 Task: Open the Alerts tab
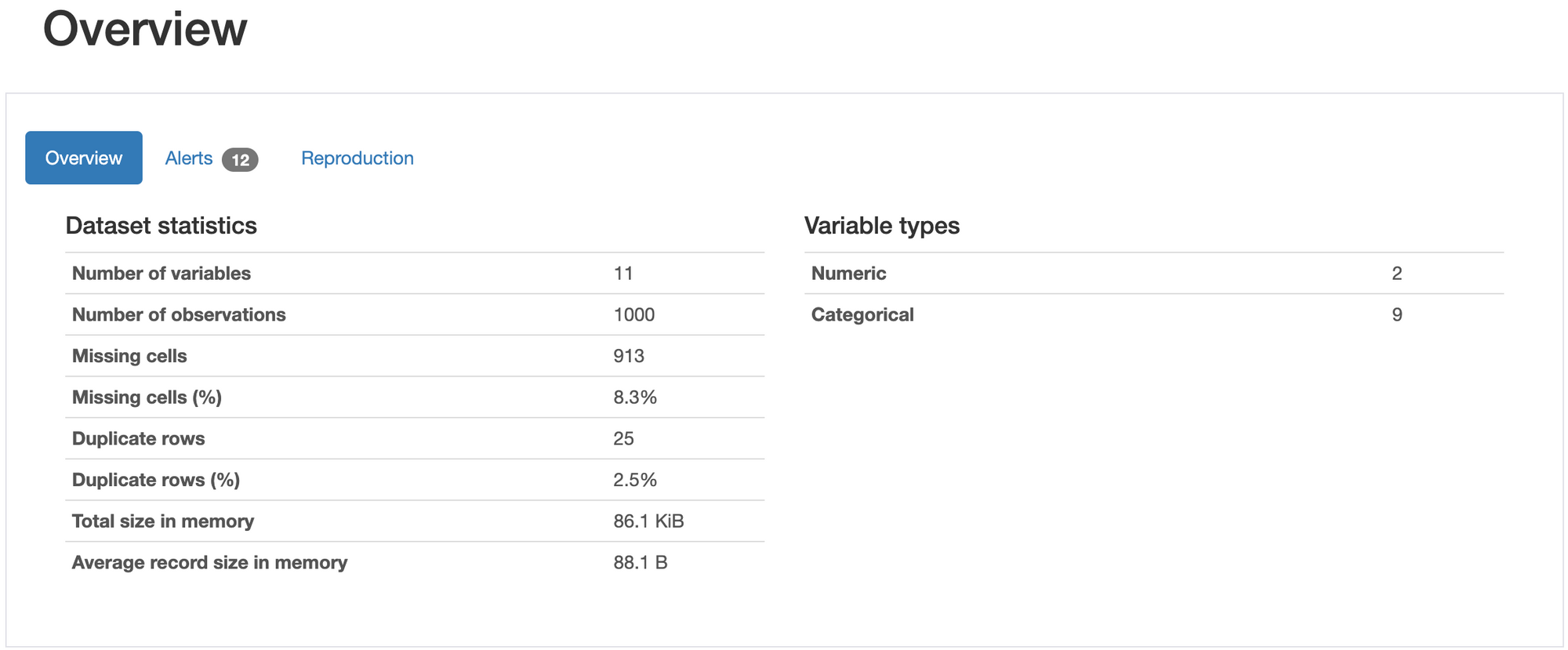189,158
